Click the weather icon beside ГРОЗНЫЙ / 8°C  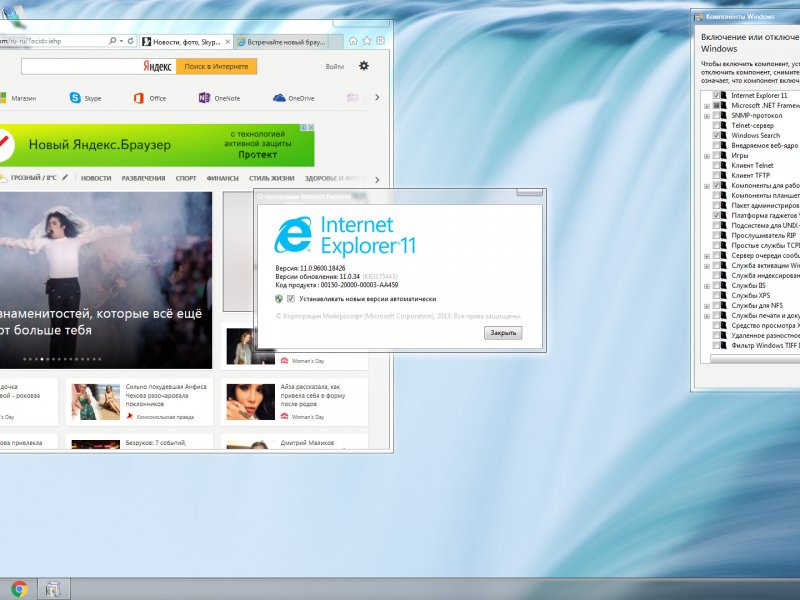coord(3,178)
